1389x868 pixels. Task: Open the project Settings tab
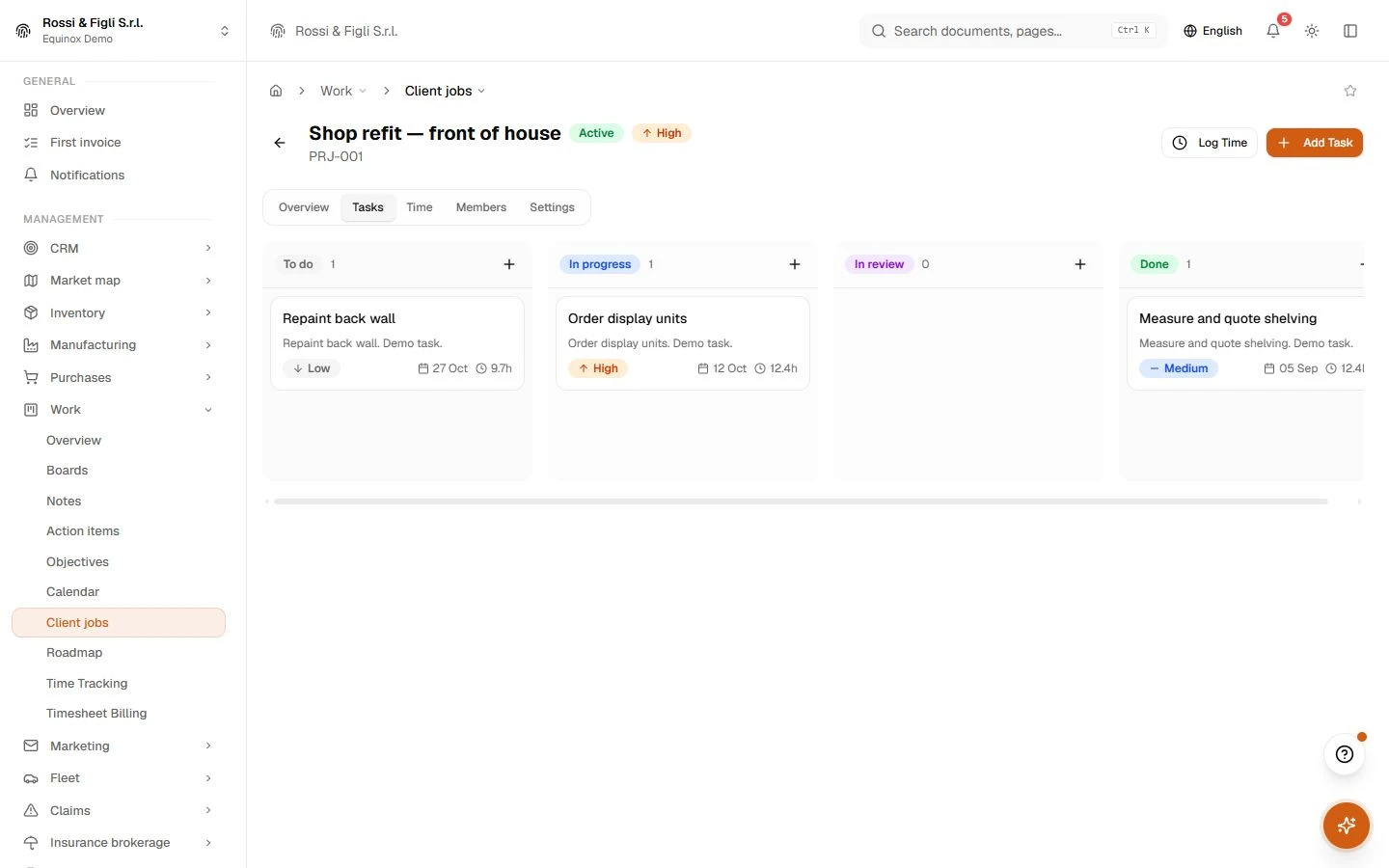[x=552, y=207]
